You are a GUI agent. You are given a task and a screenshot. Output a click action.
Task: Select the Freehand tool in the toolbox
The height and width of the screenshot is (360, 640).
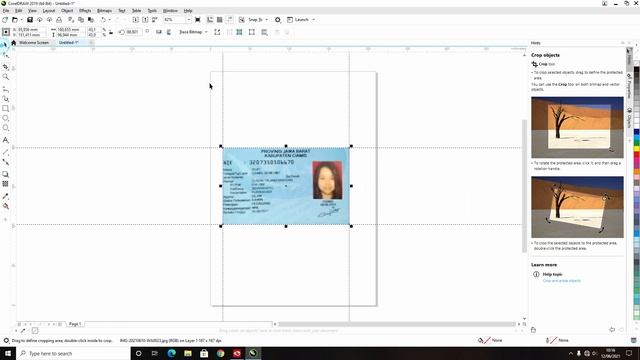pyautogui.click(x=5, y=89)
